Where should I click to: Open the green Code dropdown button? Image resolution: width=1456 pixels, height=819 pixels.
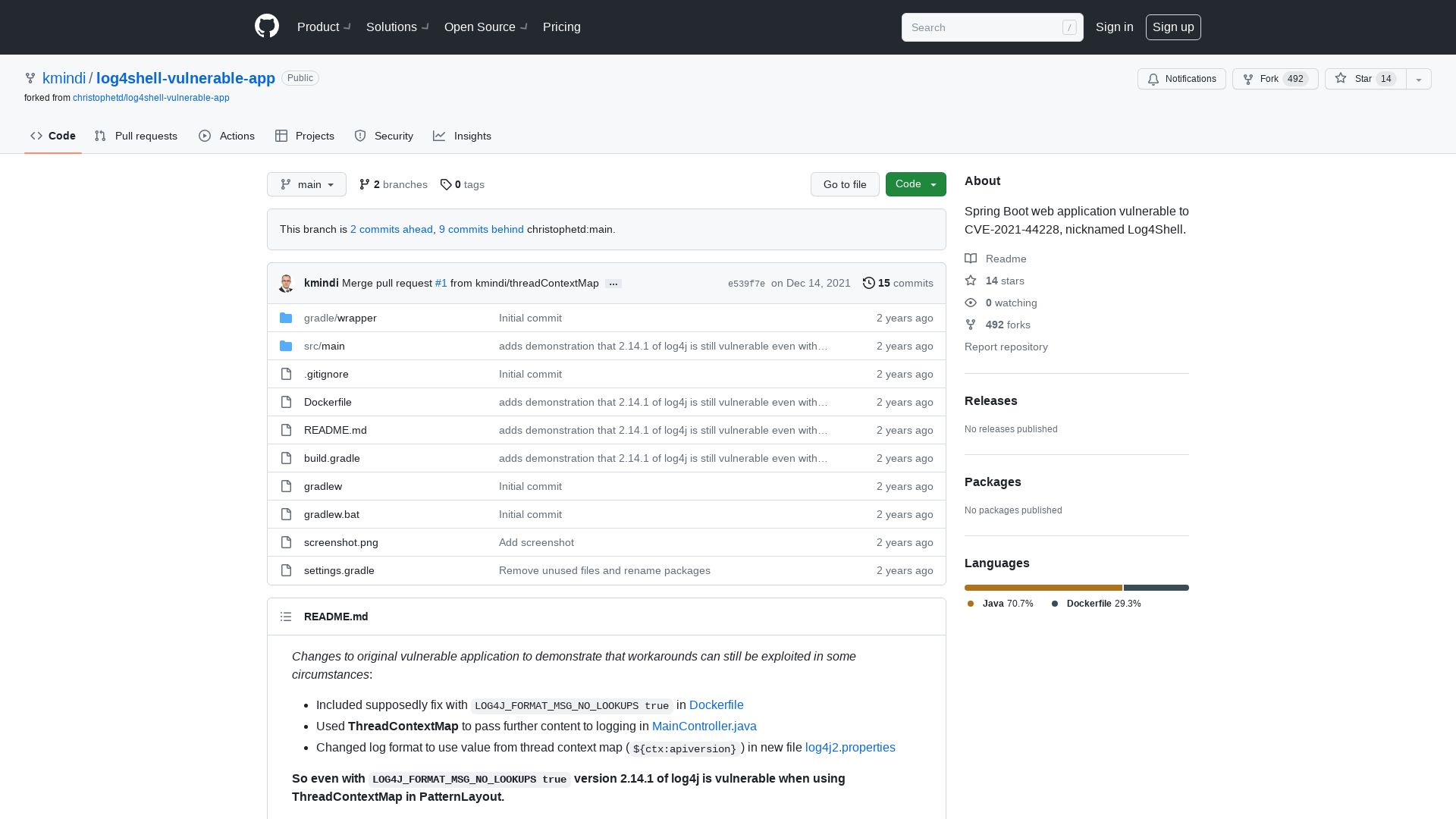pos(916,184)
